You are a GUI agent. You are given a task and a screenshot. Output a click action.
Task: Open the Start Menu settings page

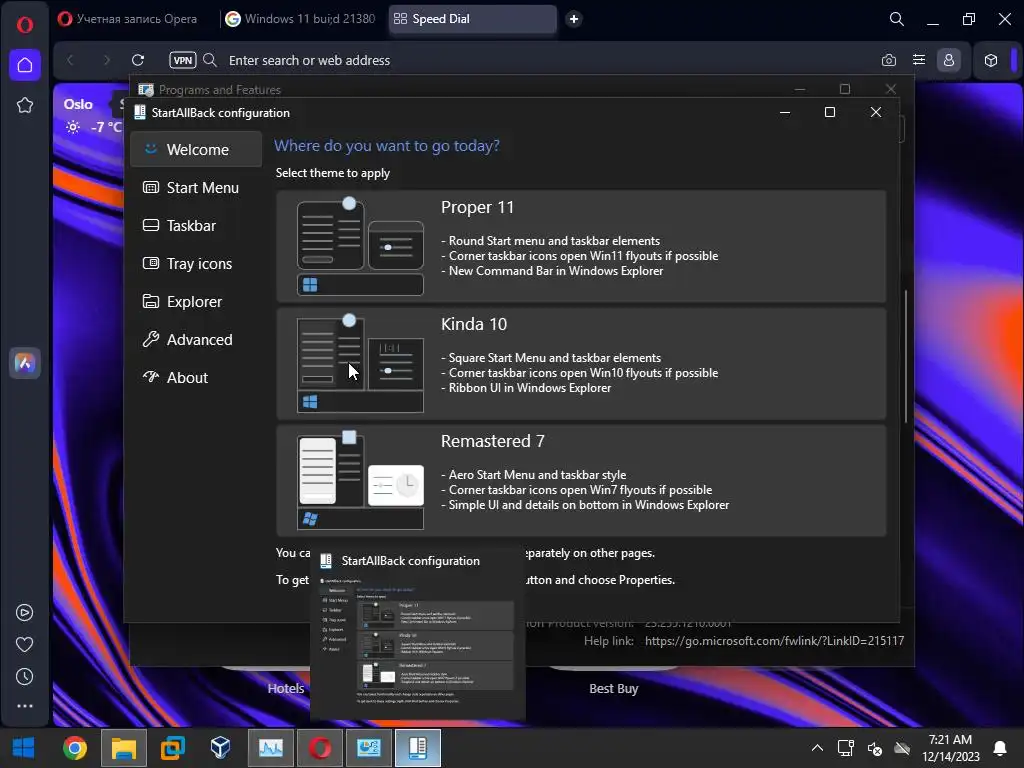coord(196,187)
